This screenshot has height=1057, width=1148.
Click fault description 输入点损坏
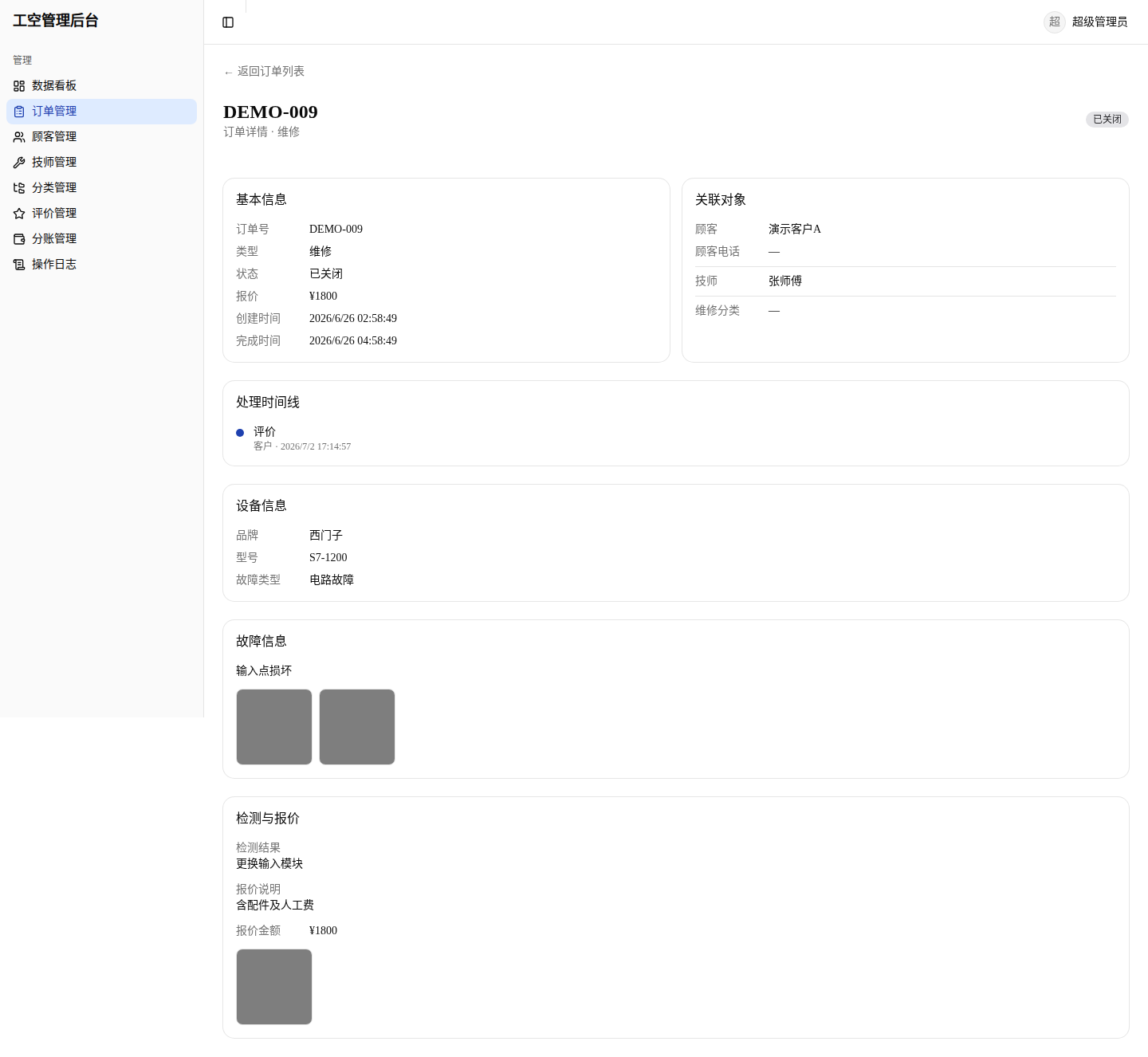coord(264,671)
